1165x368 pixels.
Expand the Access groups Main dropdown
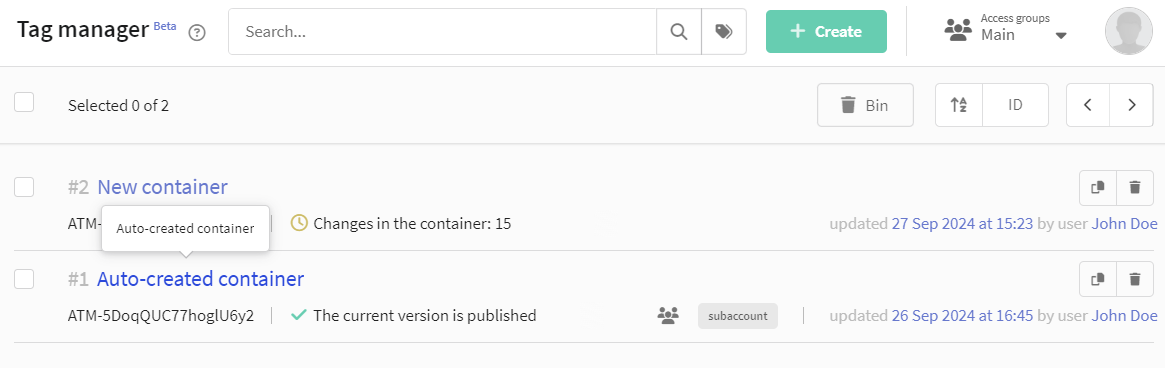1005,29
